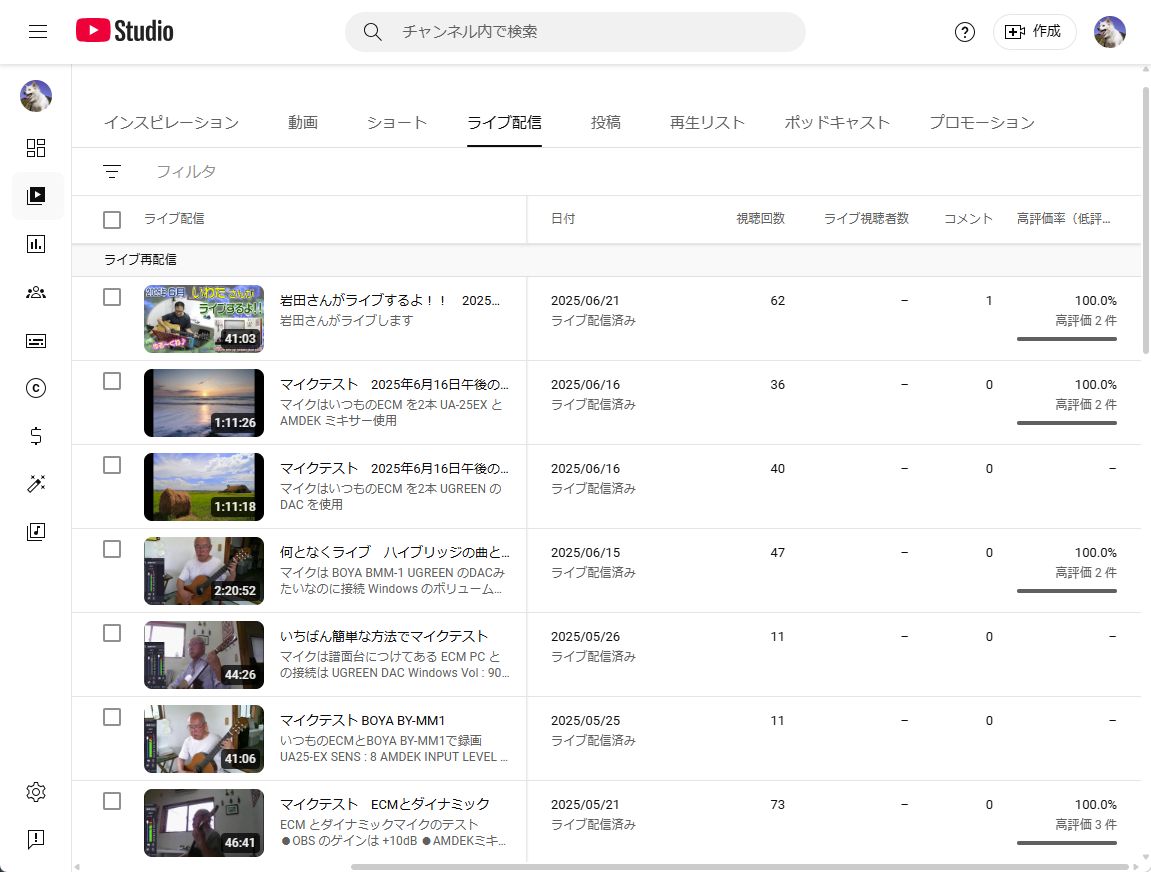
Task: Open the Subtitles icon in sidebar
Action: click(x=36, y=341)
